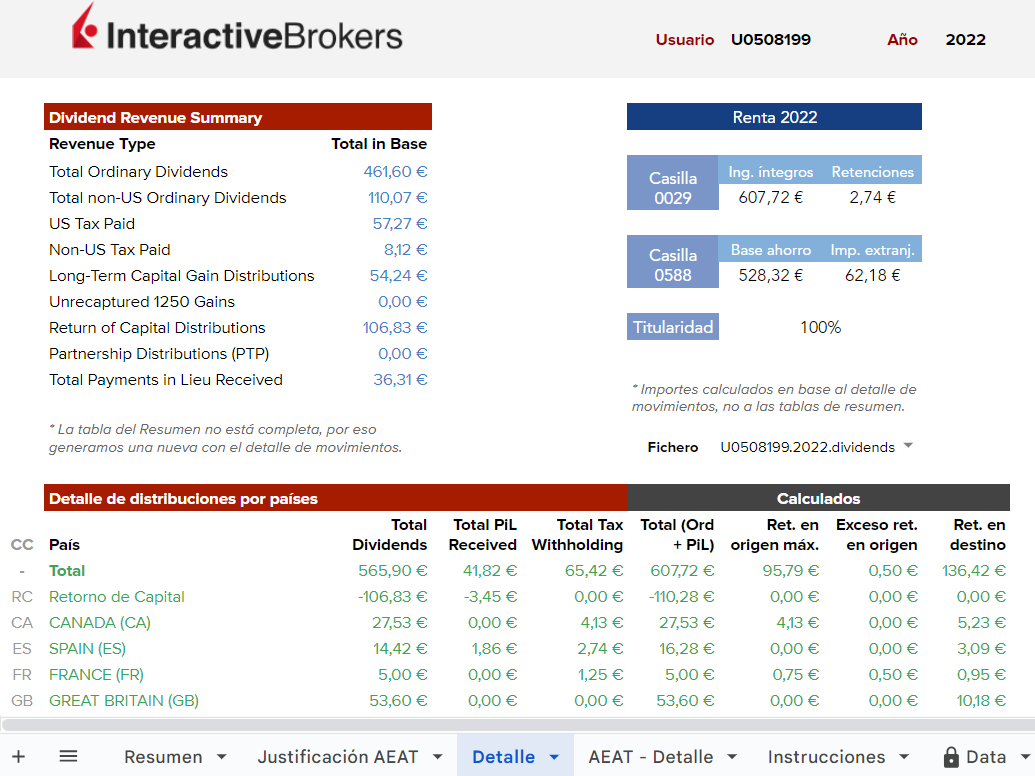The height and width of the screenshot is (776, 1035).
Task: Open the Justificación AEAT tab dropdown arrow
Action: [x=438, y=757]
